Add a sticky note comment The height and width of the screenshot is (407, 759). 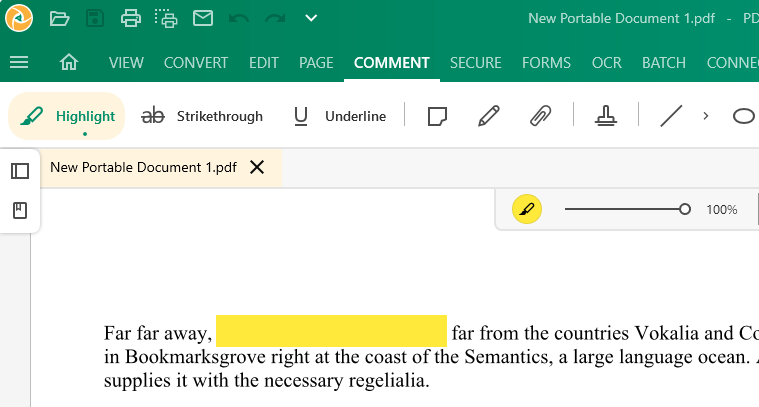[x=437, y=116]
